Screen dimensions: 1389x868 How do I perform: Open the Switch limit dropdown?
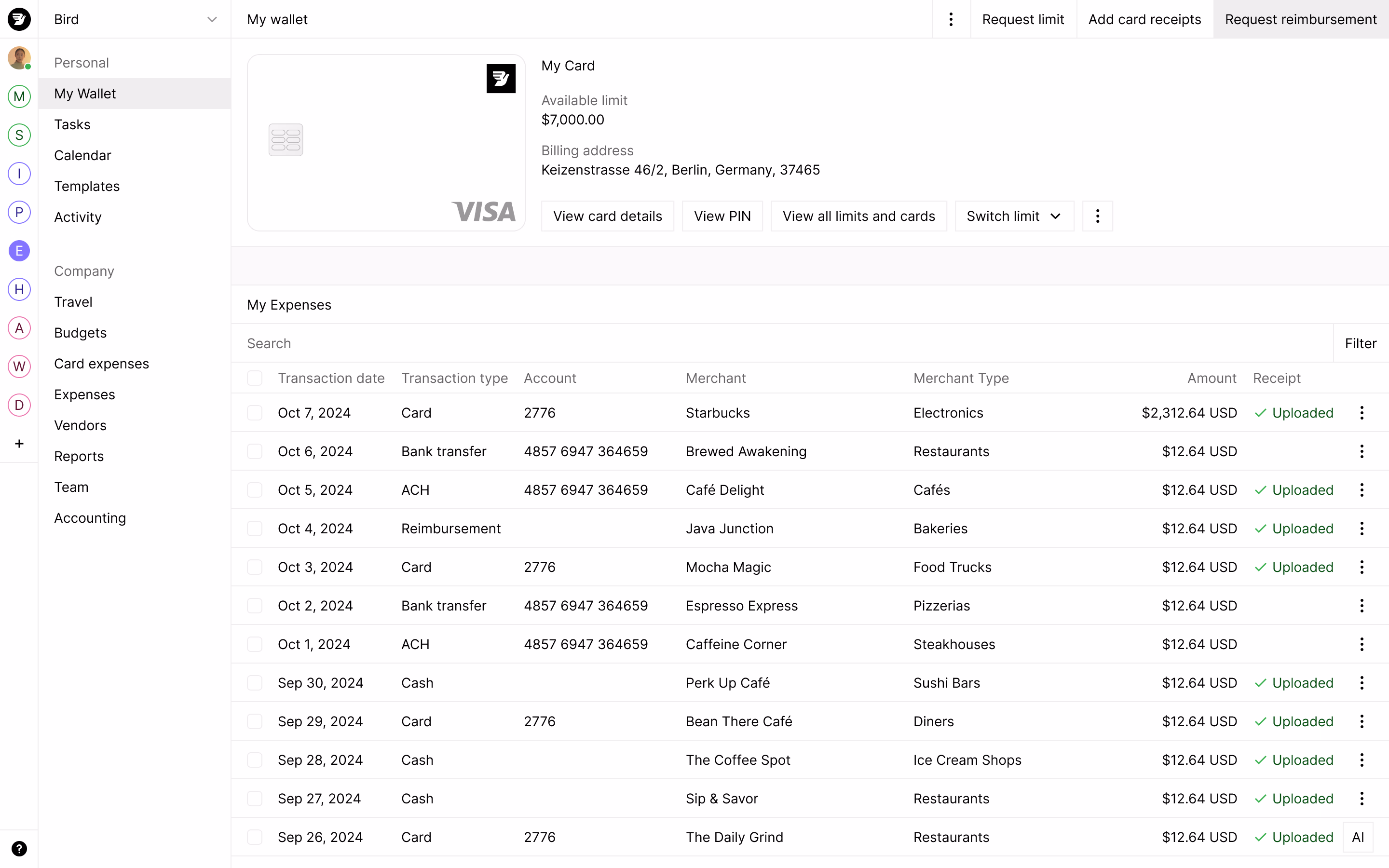click(x=1014, y=216)
